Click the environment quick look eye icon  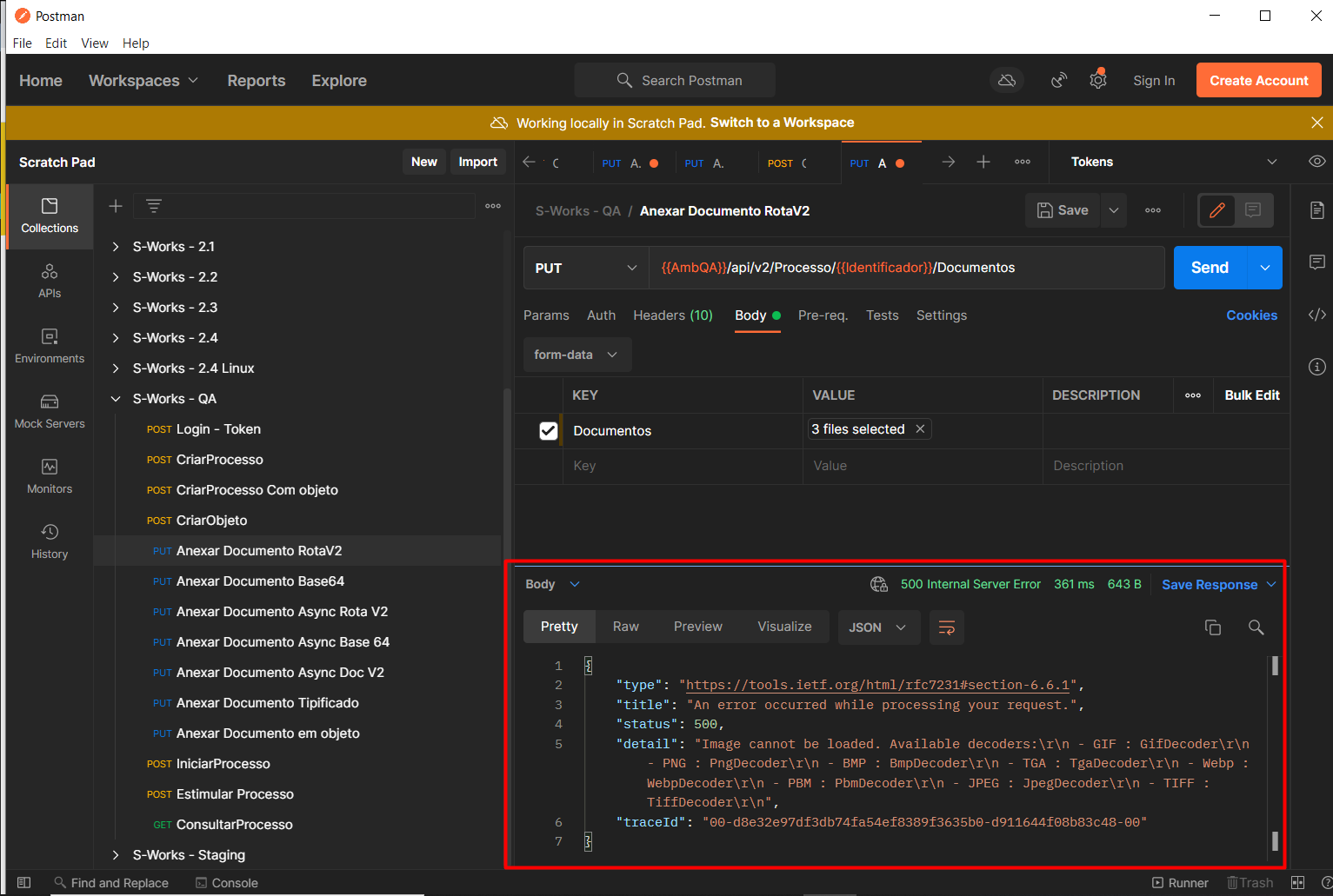coord(1317,162)
